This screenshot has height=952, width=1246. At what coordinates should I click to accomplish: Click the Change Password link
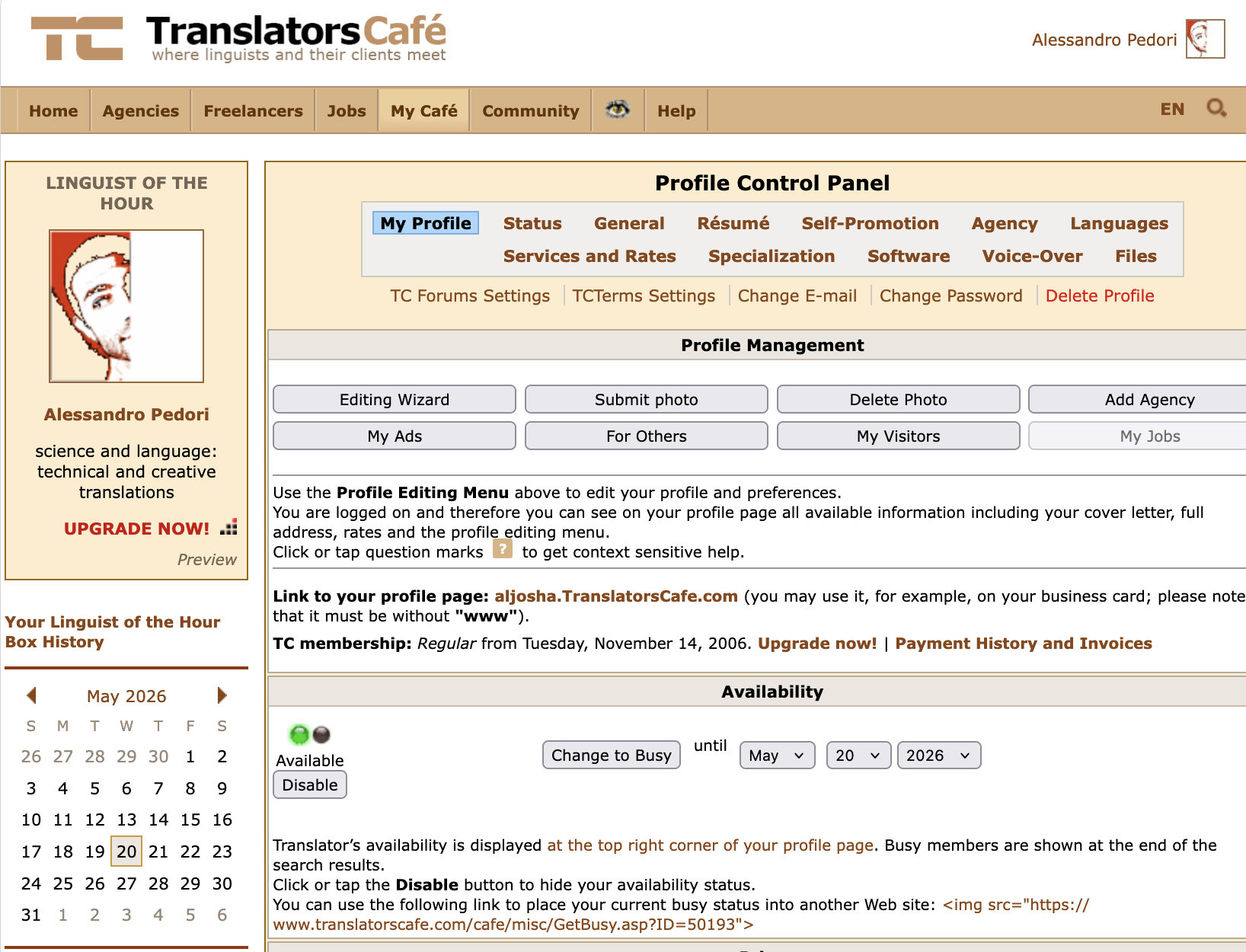(951, 296)
